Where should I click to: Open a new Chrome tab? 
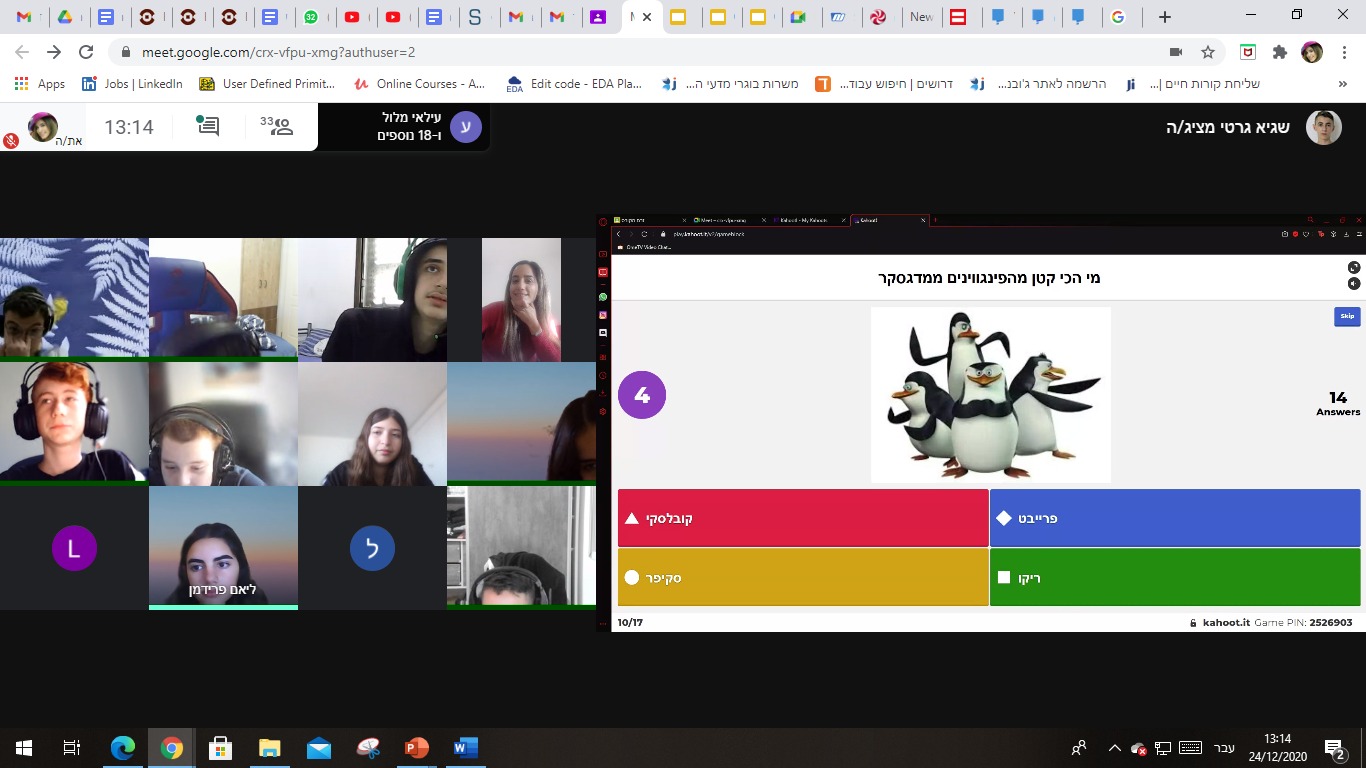pos(1164,17)
